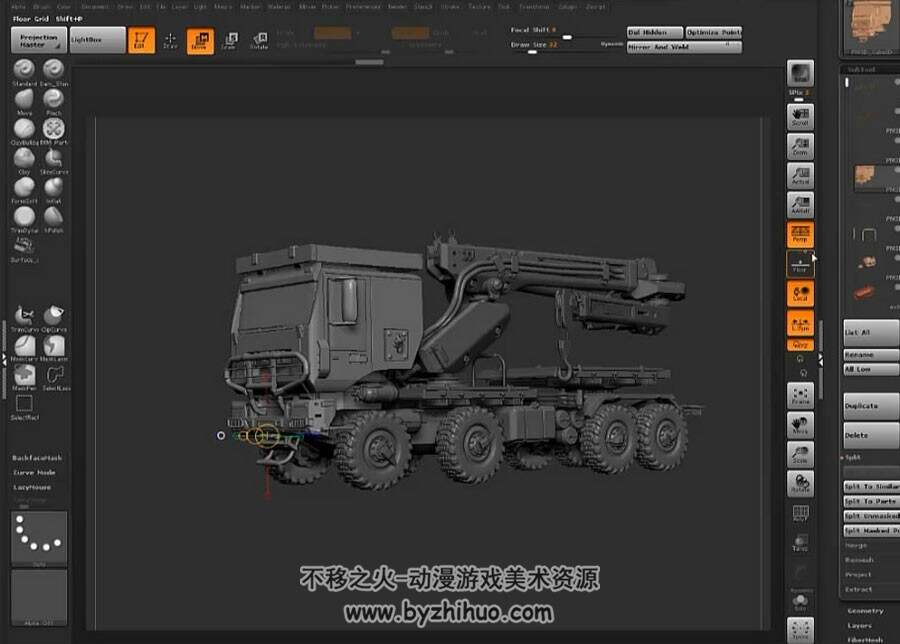Screen dimensions: 900x644
Task: Toggle Edit mode
Action: pyautogui.click(x=141, y=41)
